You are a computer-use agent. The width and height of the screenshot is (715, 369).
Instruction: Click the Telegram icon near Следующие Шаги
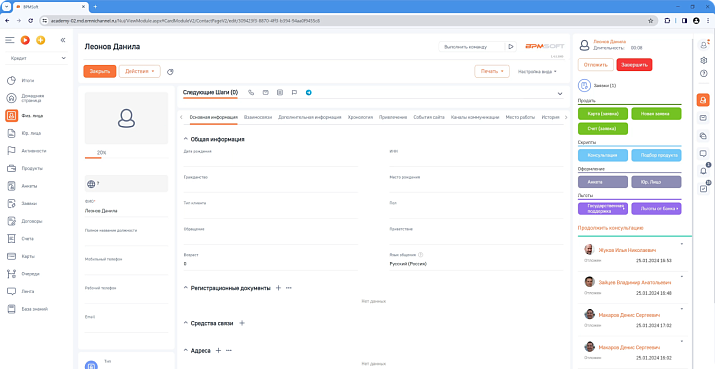click(309, 93)
